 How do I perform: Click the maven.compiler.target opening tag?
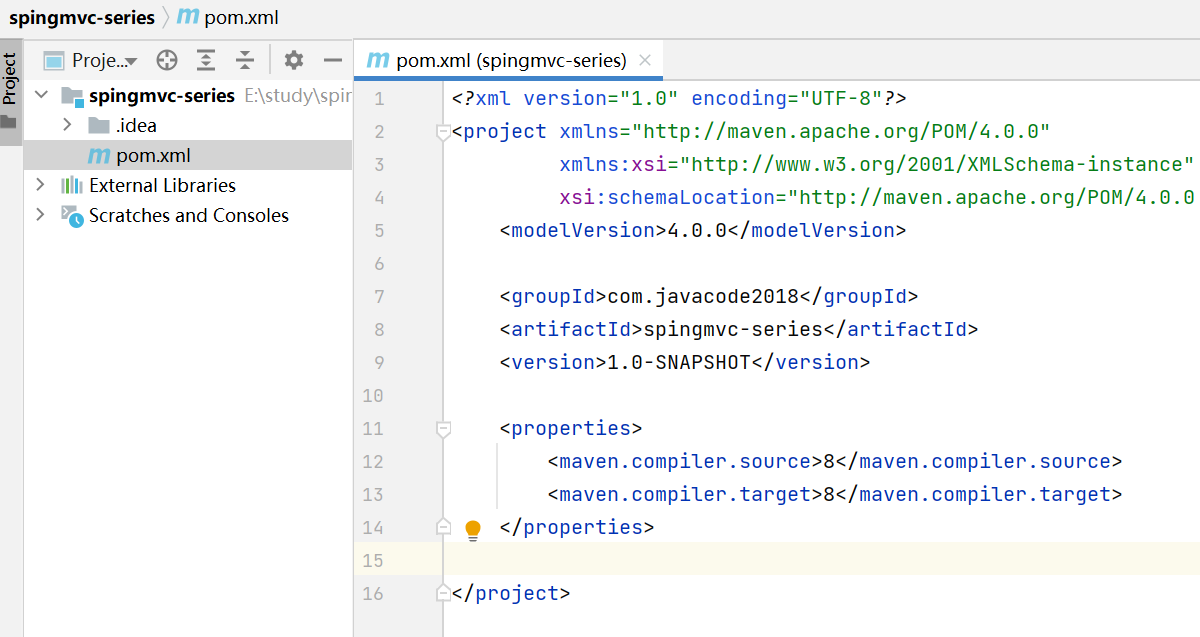(x=685, y=494)
